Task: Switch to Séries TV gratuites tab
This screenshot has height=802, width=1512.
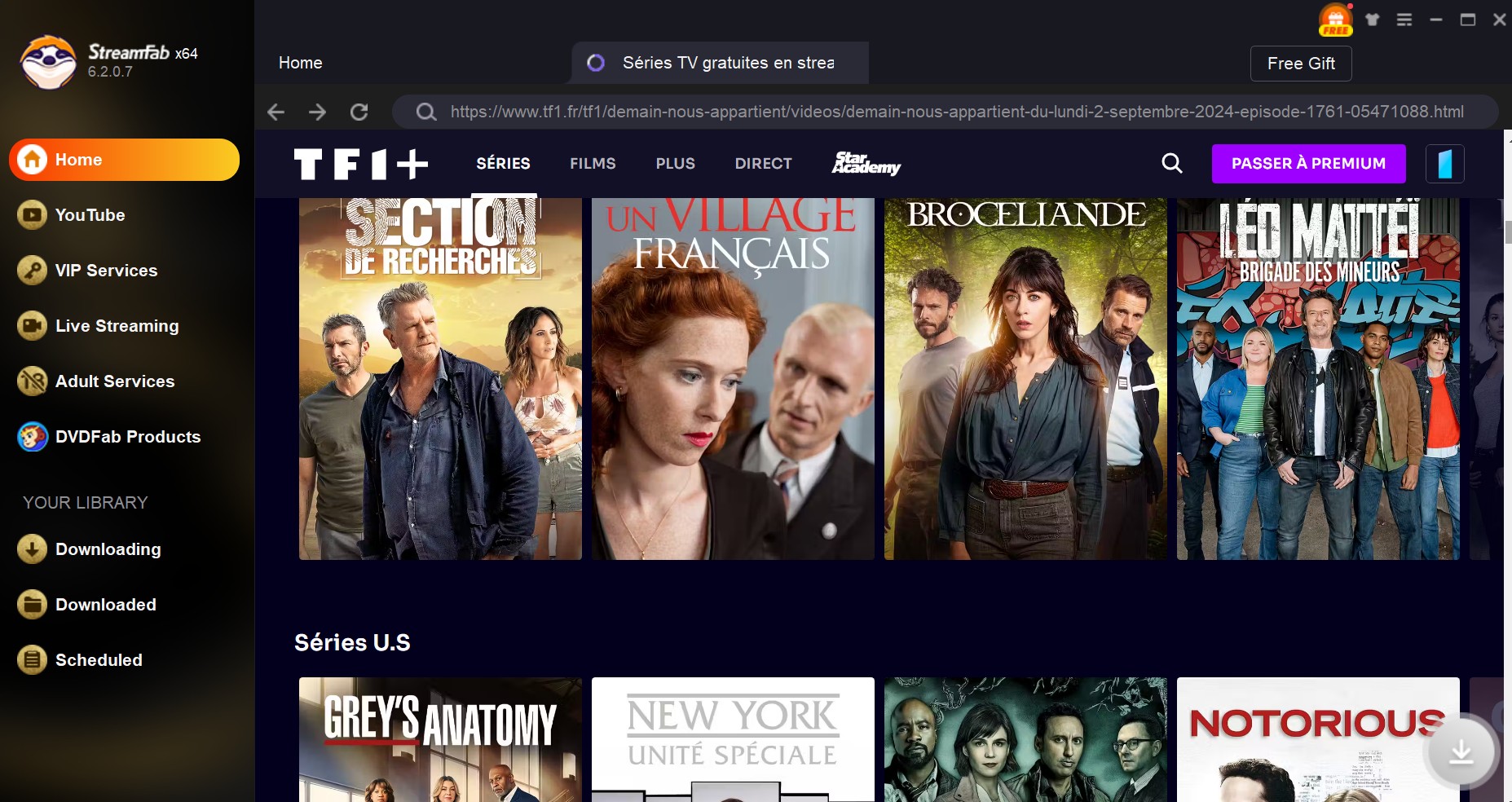Action: pos(721,63)
